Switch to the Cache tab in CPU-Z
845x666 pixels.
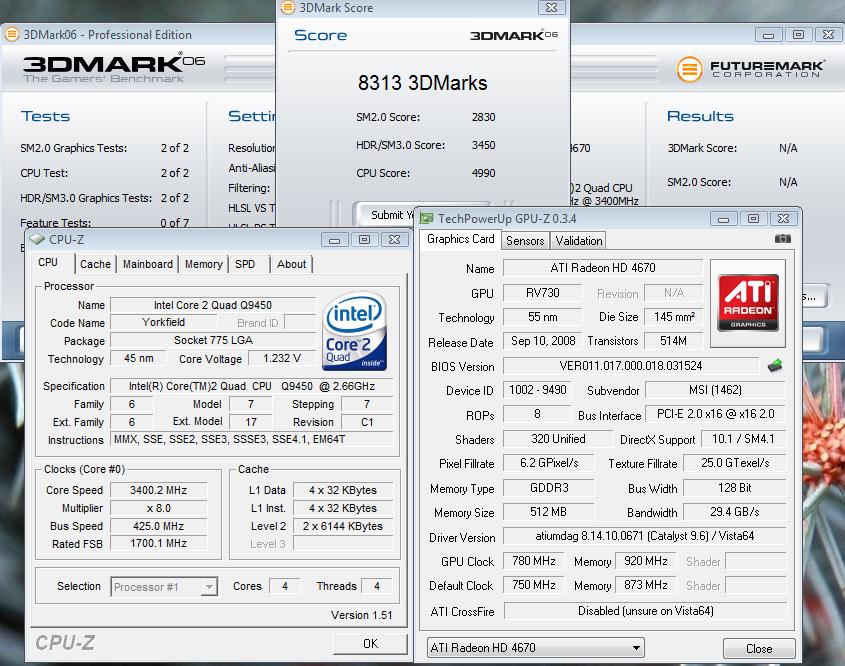95,264
